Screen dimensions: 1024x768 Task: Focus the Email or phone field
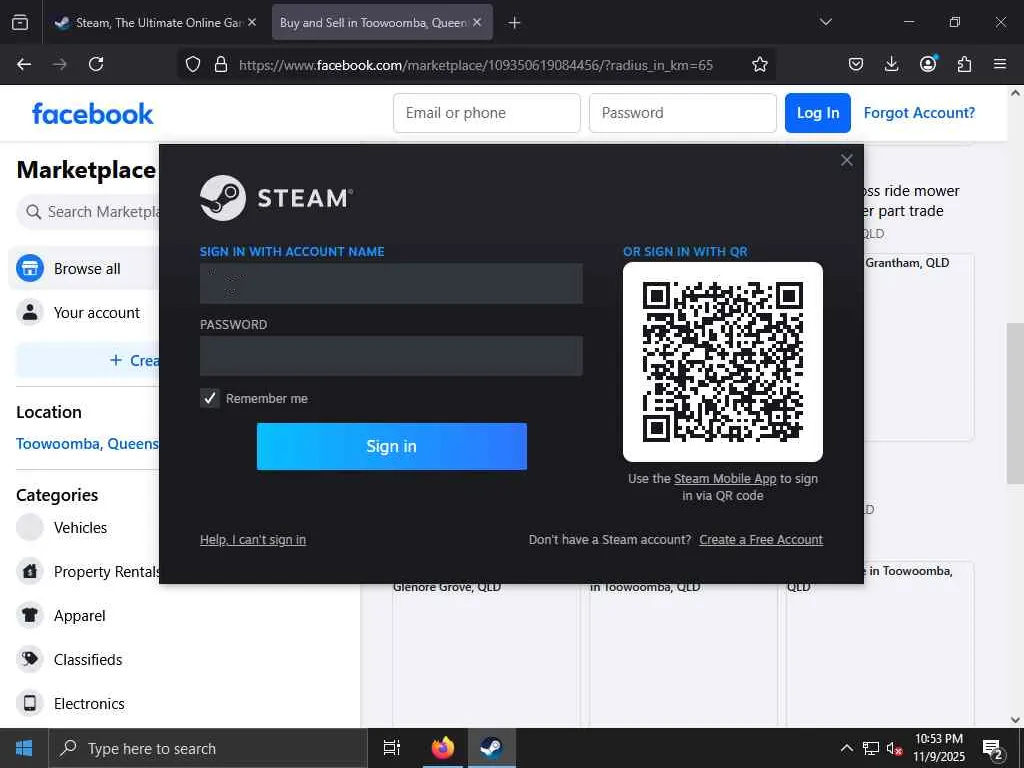click(x=487, y=113)
